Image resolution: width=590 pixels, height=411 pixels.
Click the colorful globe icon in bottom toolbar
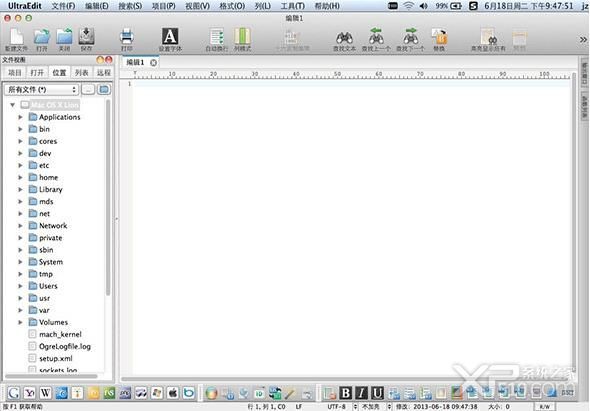[x=211, y=393]
